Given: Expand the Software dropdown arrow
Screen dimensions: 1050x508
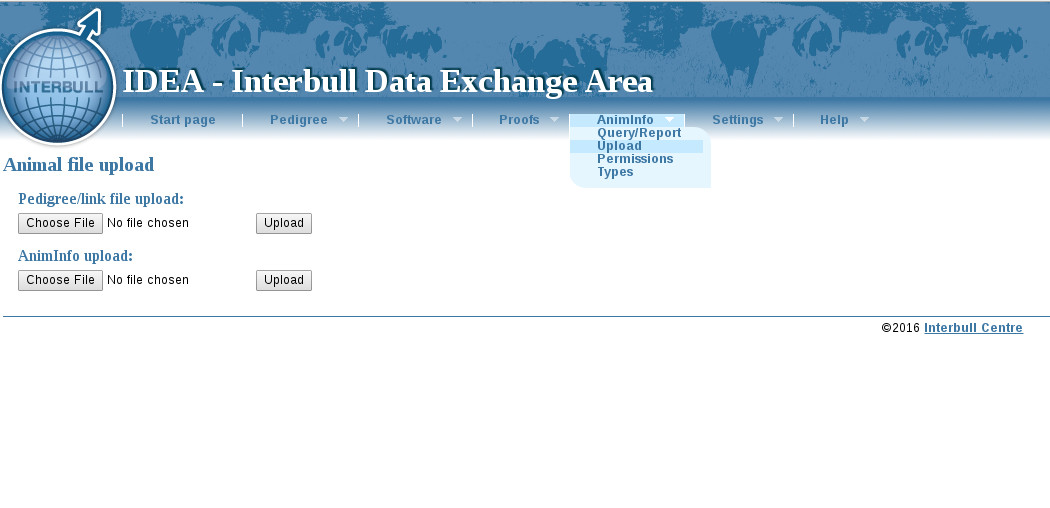Looking at the screenshot, I should coord(457,120).
